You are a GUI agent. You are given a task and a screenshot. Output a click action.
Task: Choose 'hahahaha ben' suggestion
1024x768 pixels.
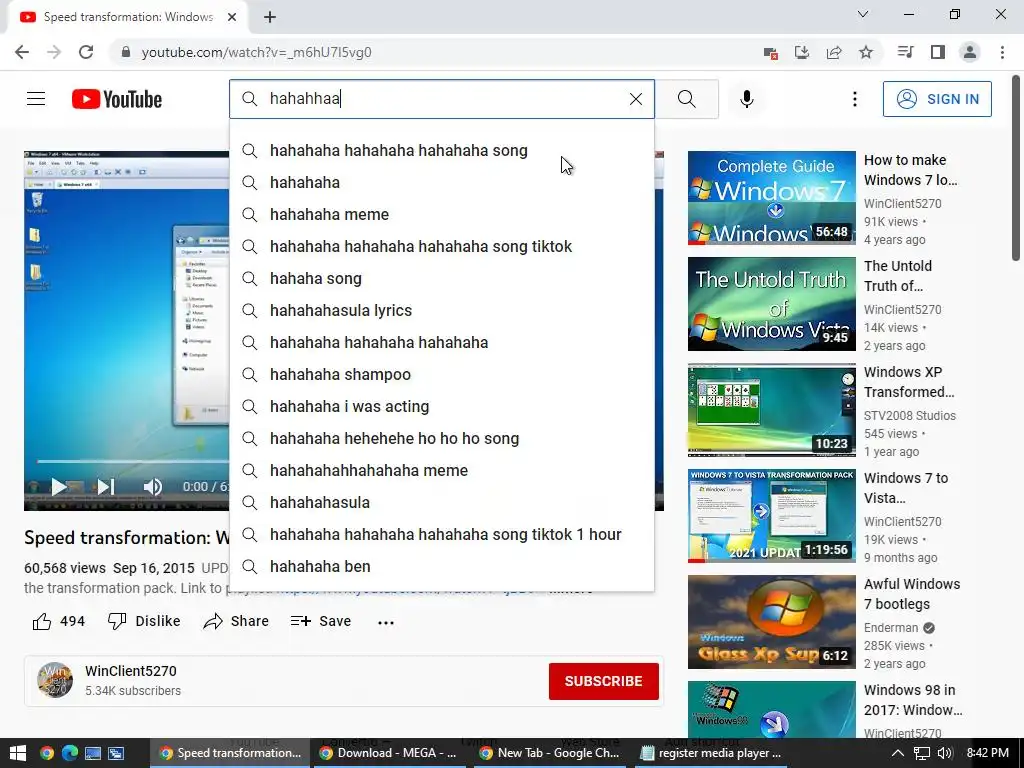(441, 566)
